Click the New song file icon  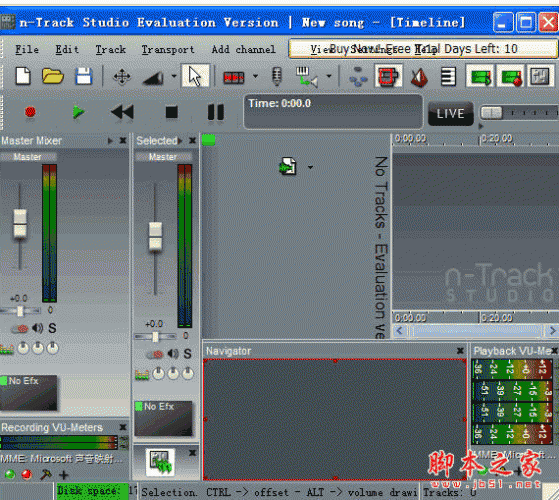click(23, 76)
